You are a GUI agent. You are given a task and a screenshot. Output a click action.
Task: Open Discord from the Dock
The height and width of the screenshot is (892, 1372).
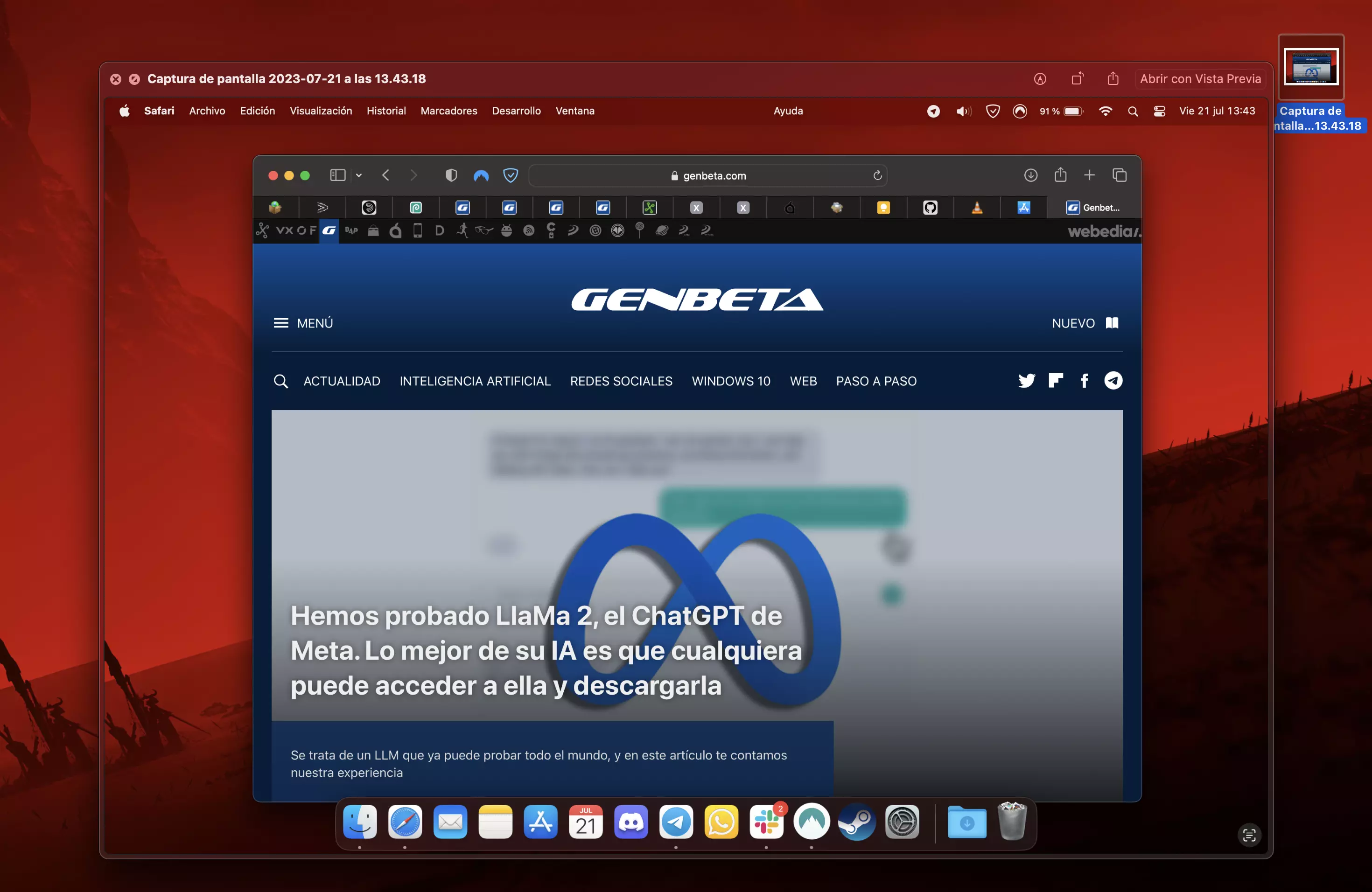pyautogui.click(x=630, y=822)
